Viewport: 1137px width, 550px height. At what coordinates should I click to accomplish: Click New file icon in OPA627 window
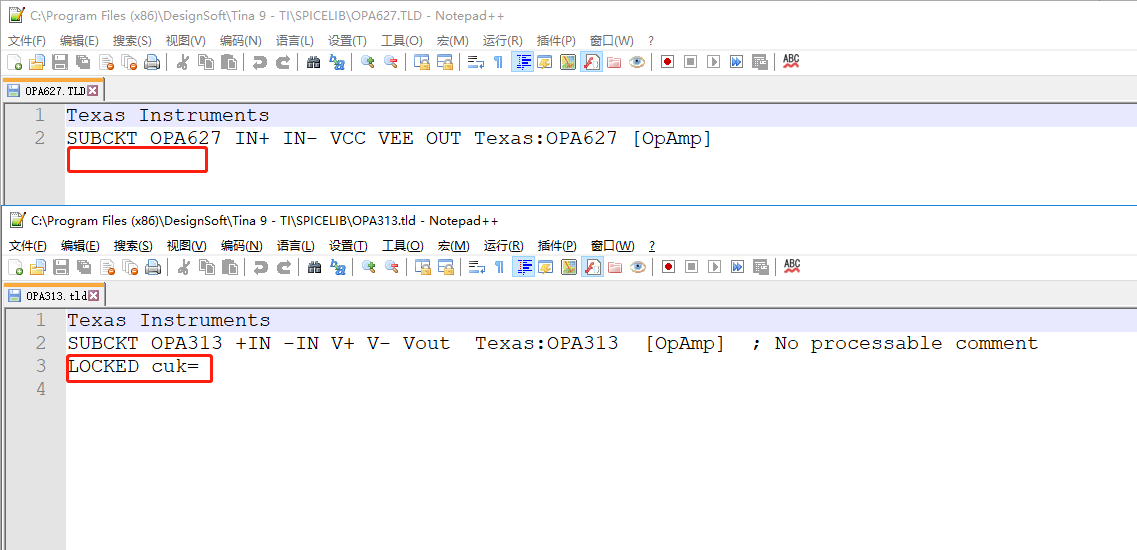(x=15, y=62)
